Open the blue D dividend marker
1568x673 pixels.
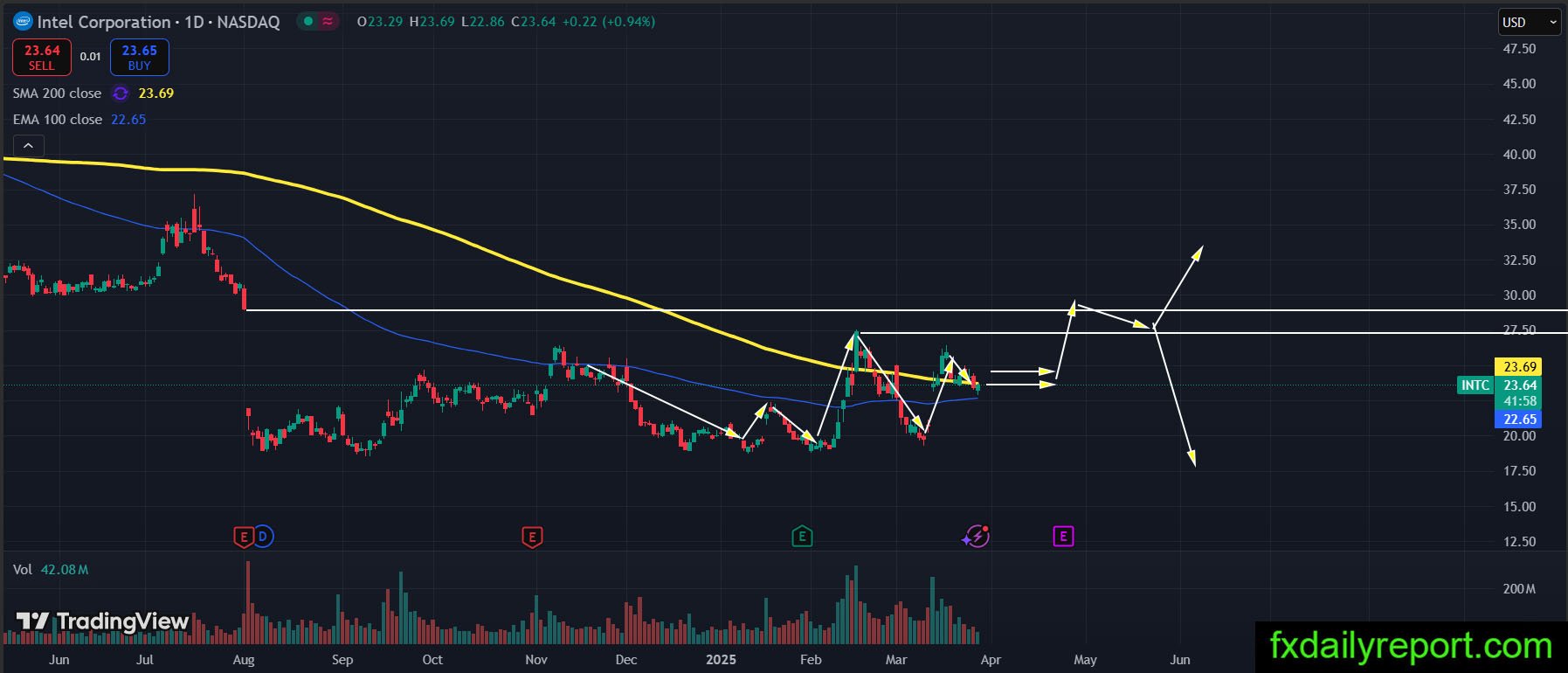click(263, 537)
